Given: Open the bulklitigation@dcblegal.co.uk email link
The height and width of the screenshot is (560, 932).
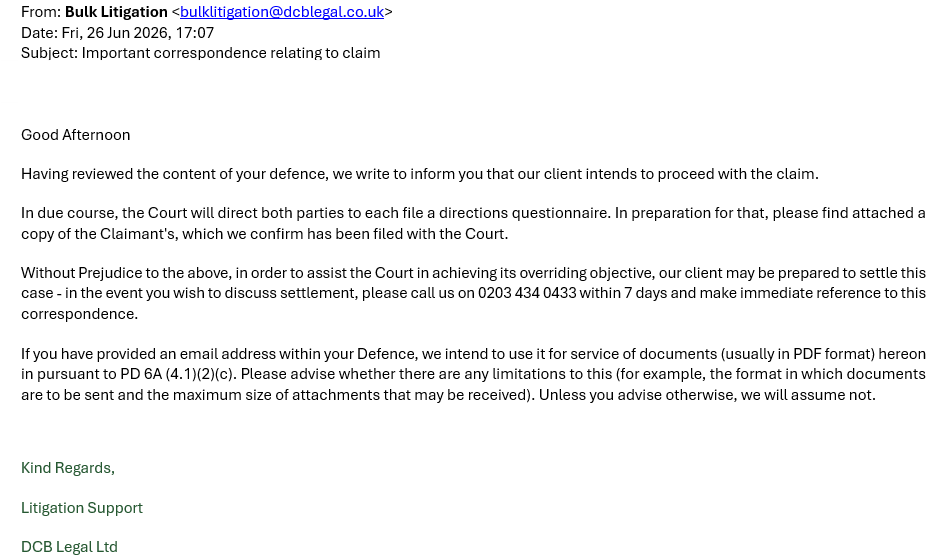Looking at the screenshot, I should [x=282, y=12].
